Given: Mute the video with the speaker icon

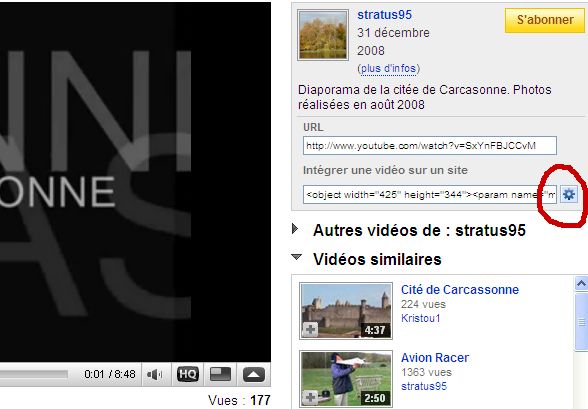Looking at the screenshot, I should click(155, 374).
